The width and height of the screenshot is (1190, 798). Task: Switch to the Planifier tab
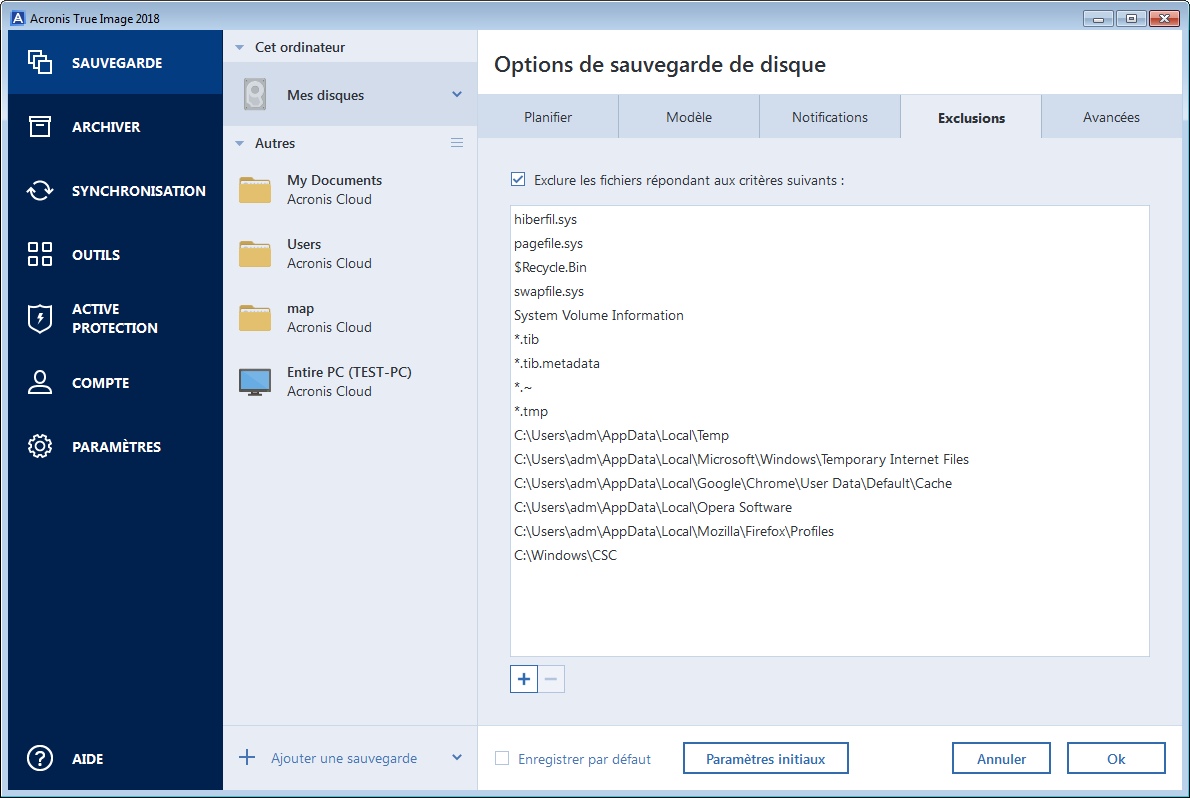pos(548,117)
